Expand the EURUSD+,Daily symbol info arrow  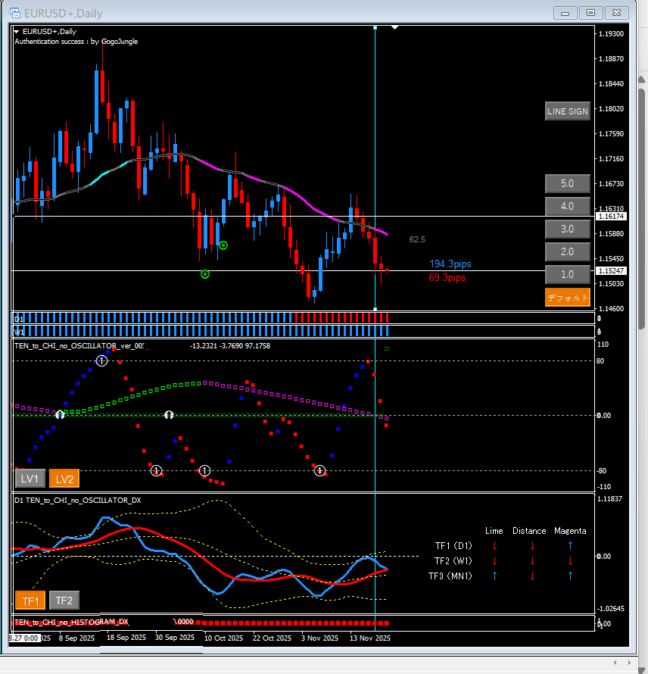(x=17, y=32)
